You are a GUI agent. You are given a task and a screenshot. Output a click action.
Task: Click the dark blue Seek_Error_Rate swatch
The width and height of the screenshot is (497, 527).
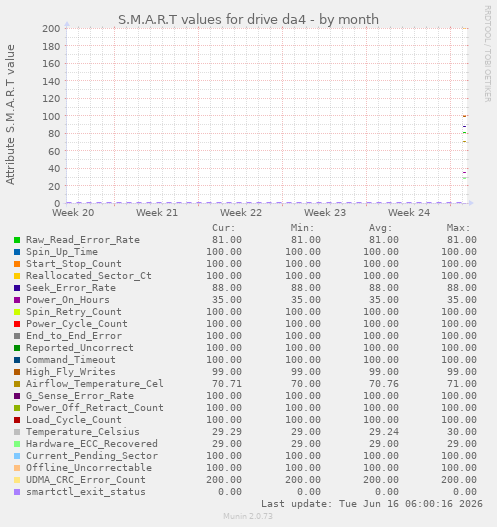pos(17,288)
